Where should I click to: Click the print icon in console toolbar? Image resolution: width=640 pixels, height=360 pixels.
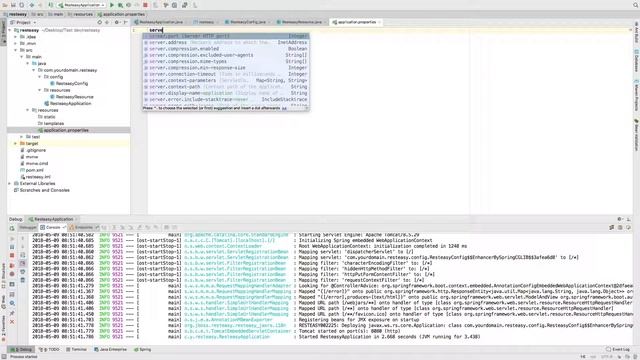23,272
